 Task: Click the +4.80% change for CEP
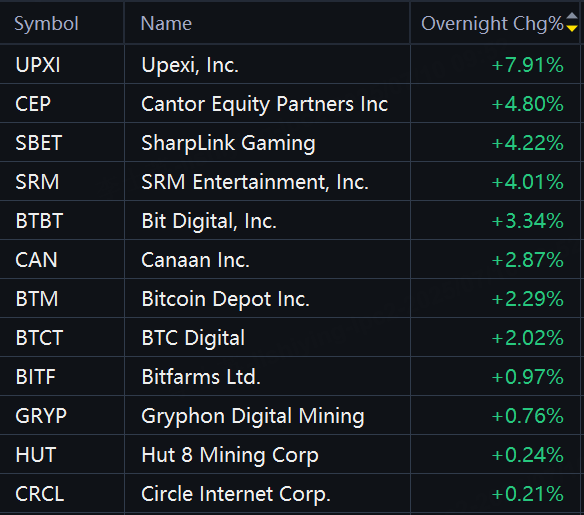(x=527, y=104)
